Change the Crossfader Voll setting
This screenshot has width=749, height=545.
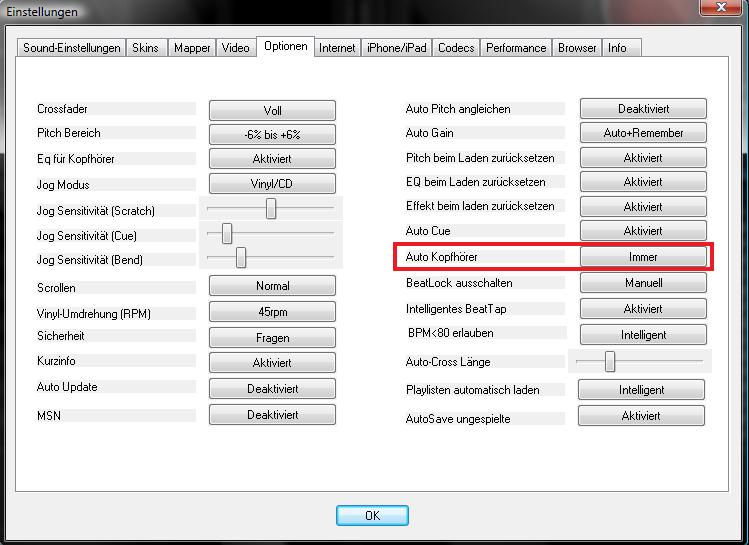272,111
